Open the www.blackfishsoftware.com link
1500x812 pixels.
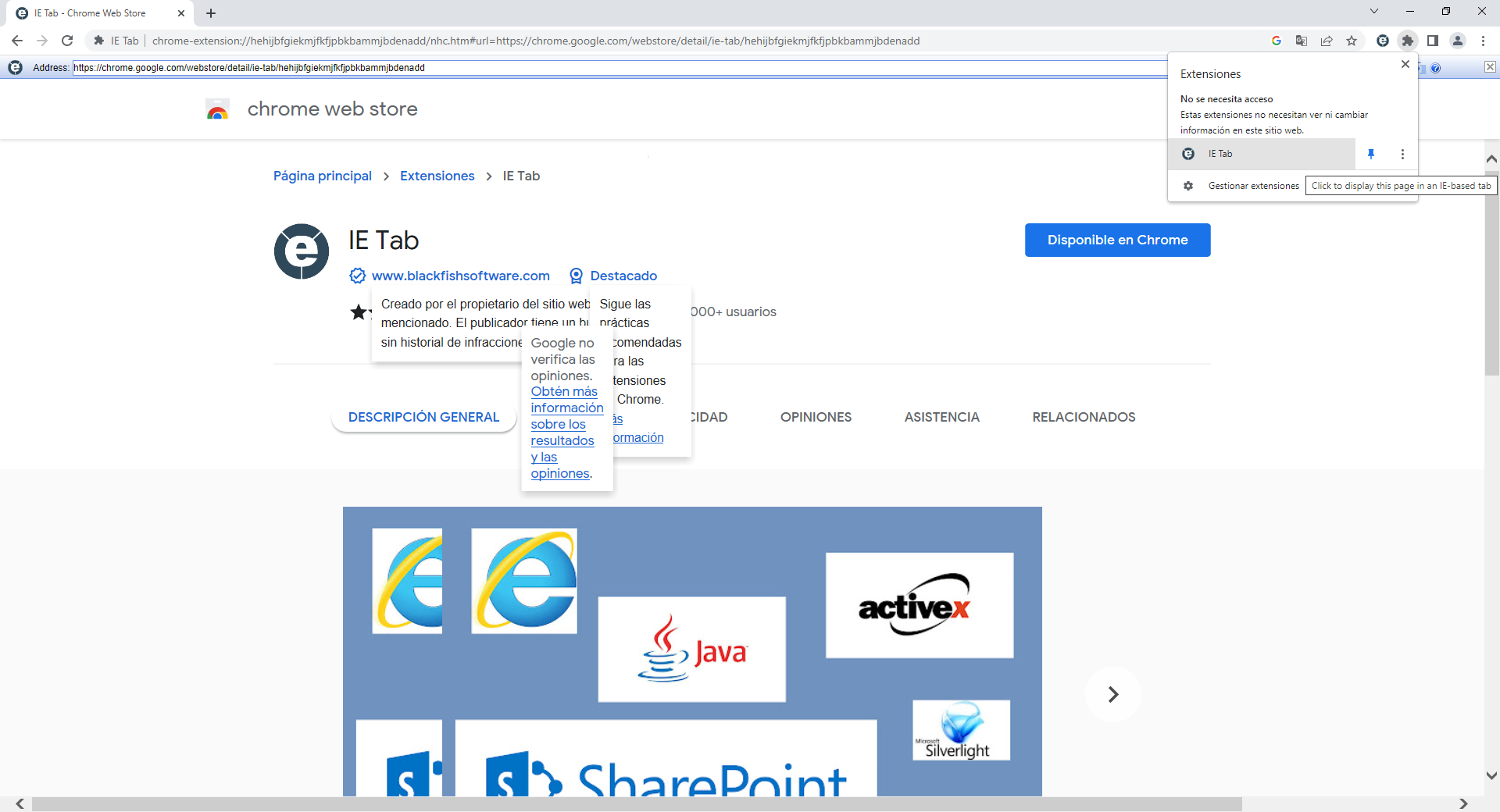click(x=460, y=276)
